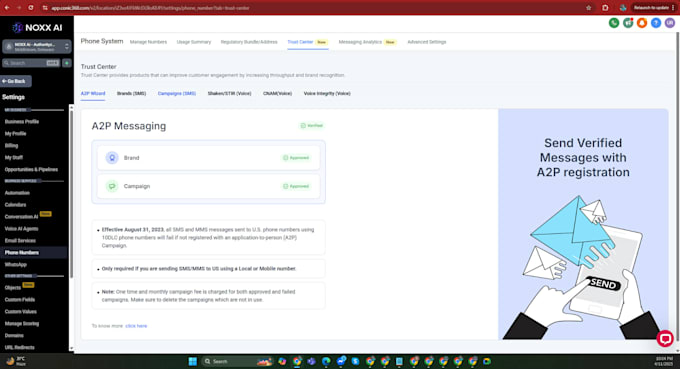Open the Usage Summary tab
680x369 pixels.
pyautogui.click(x=194, y=42)
